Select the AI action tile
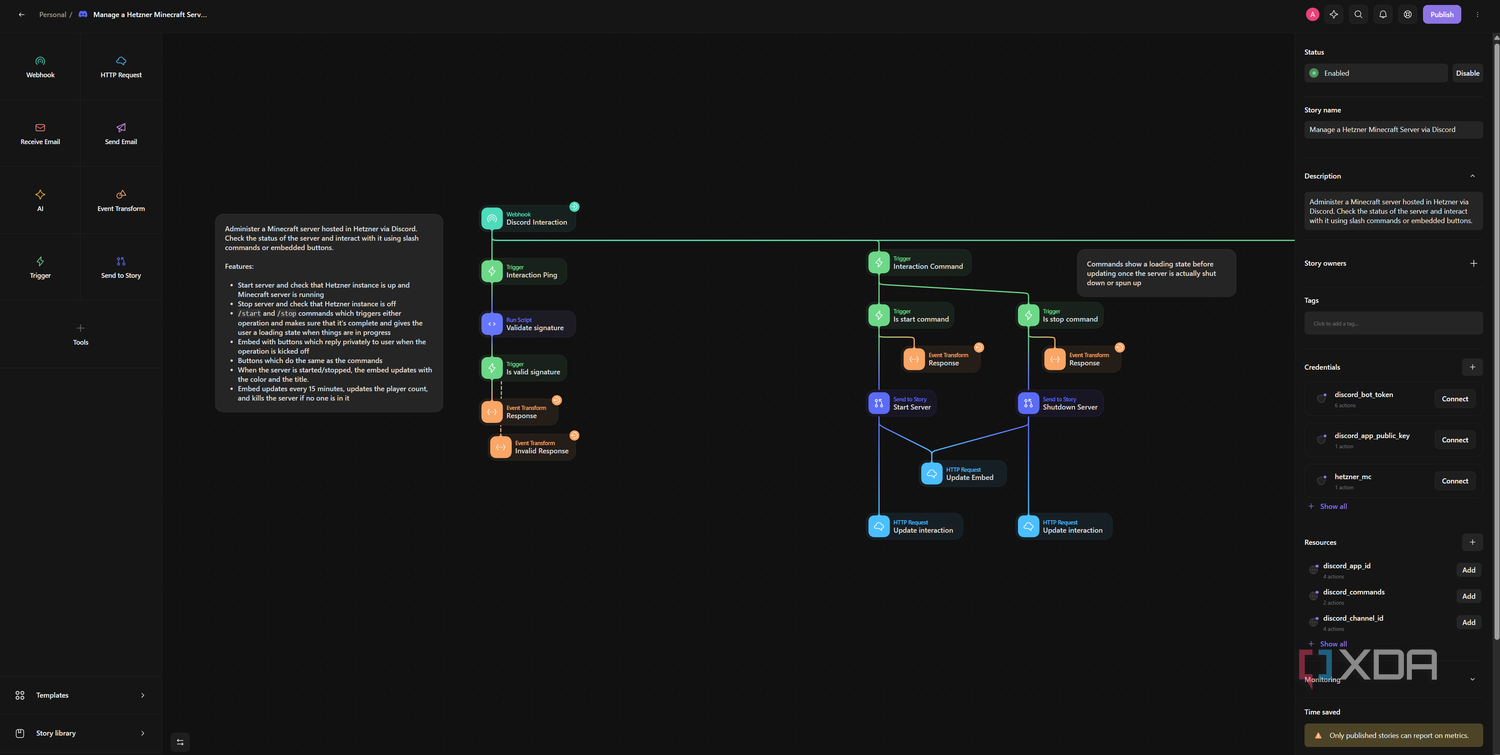This screenshot has width=1500, height=755. pos(40,201)
